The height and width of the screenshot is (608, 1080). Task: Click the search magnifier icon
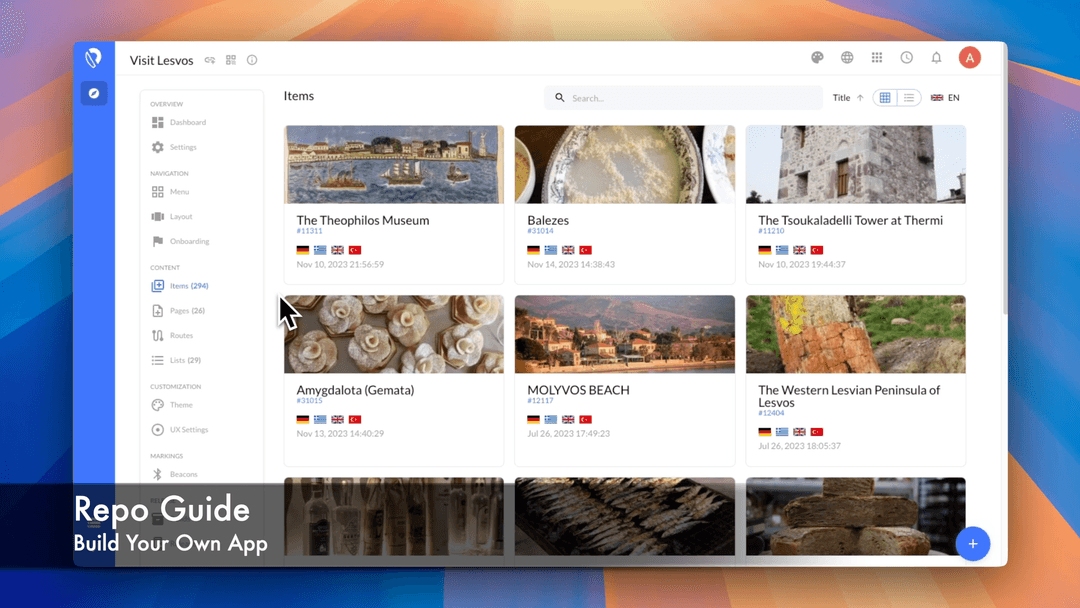coord(560,98)
